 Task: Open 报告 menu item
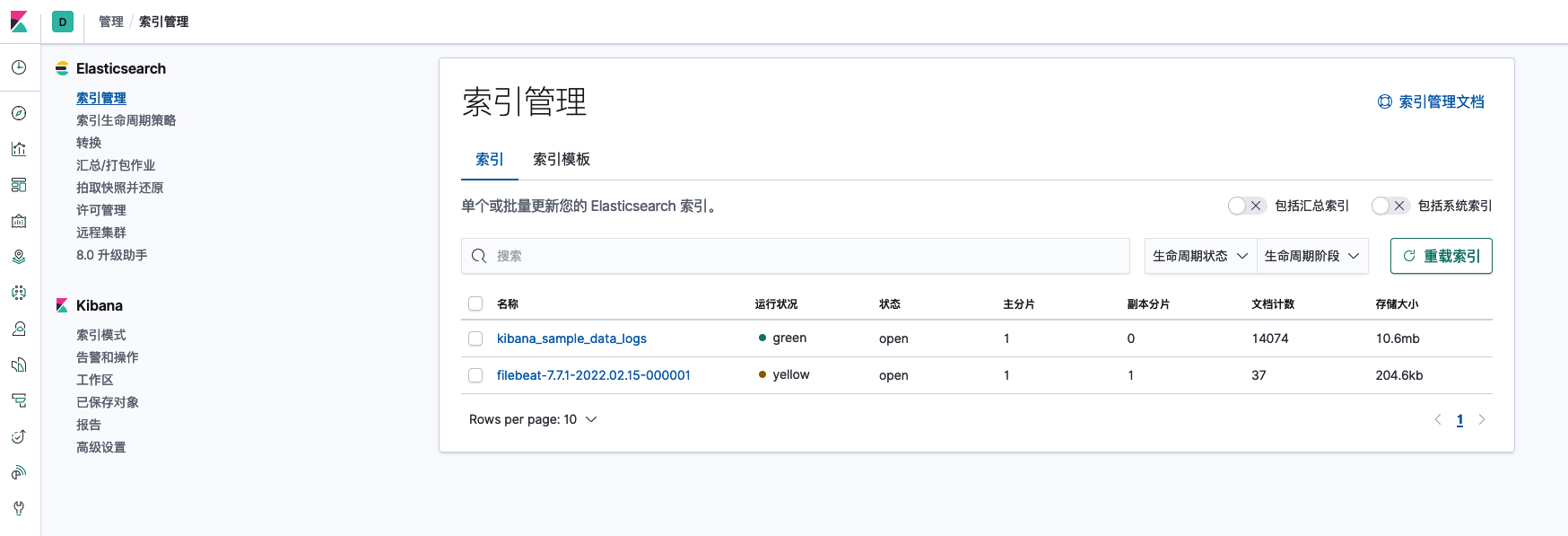[x=89, y=425]
